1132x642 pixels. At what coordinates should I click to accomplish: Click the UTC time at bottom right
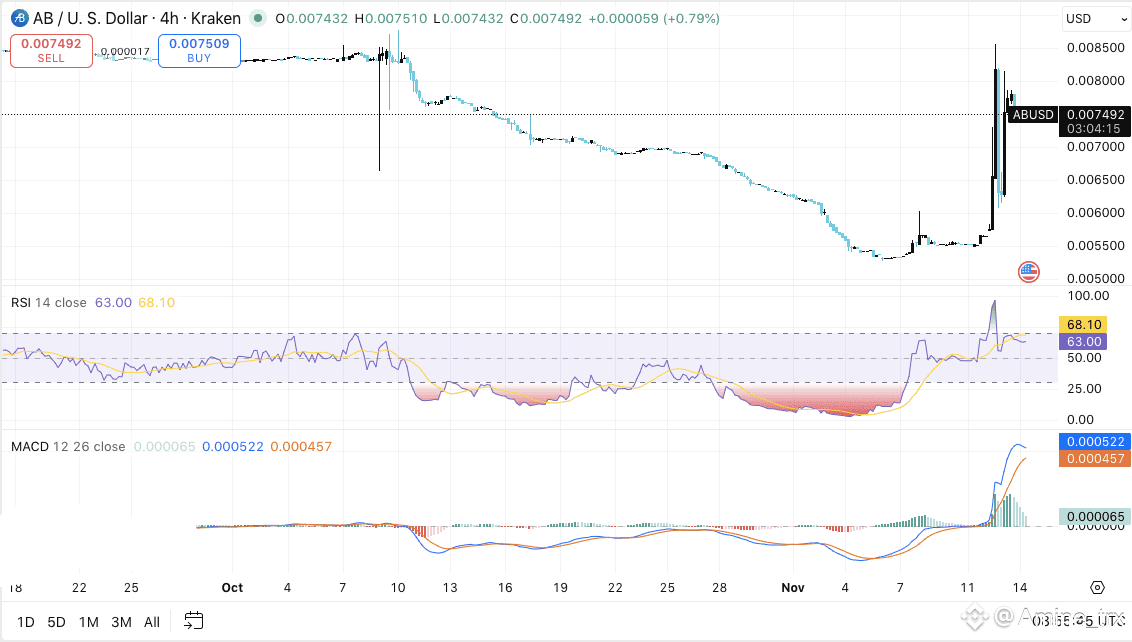tap(1079, 620)
